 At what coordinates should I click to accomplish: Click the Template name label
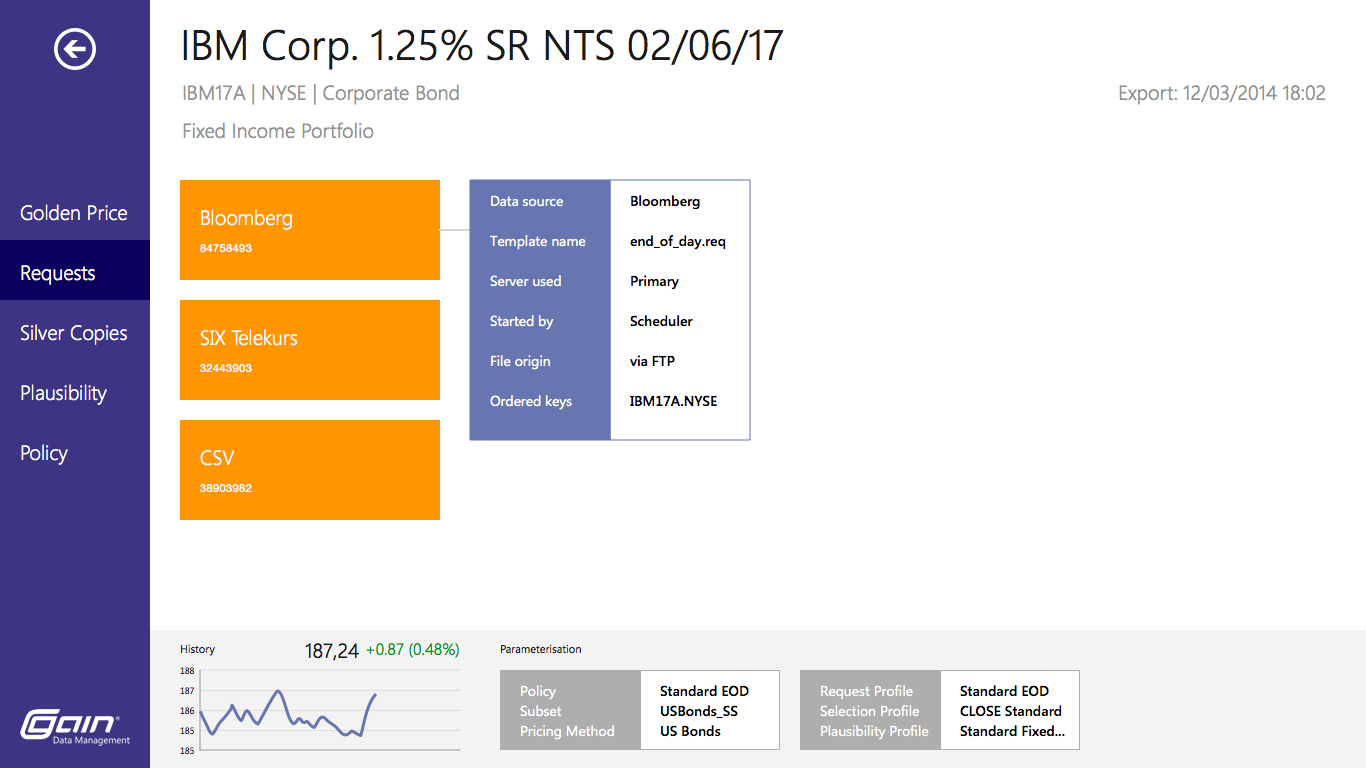538,241
